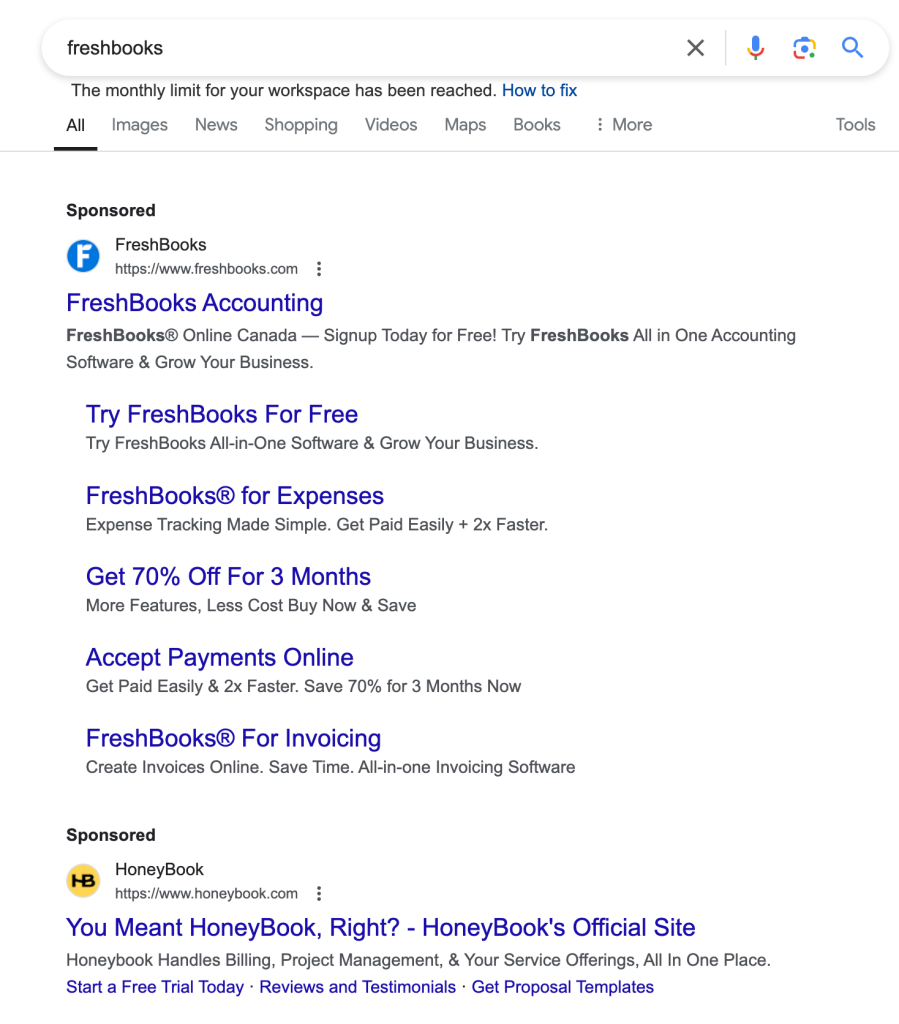899x1024 pixels.
Task: Switch to the Shopping tab
Action: (300, 124)
